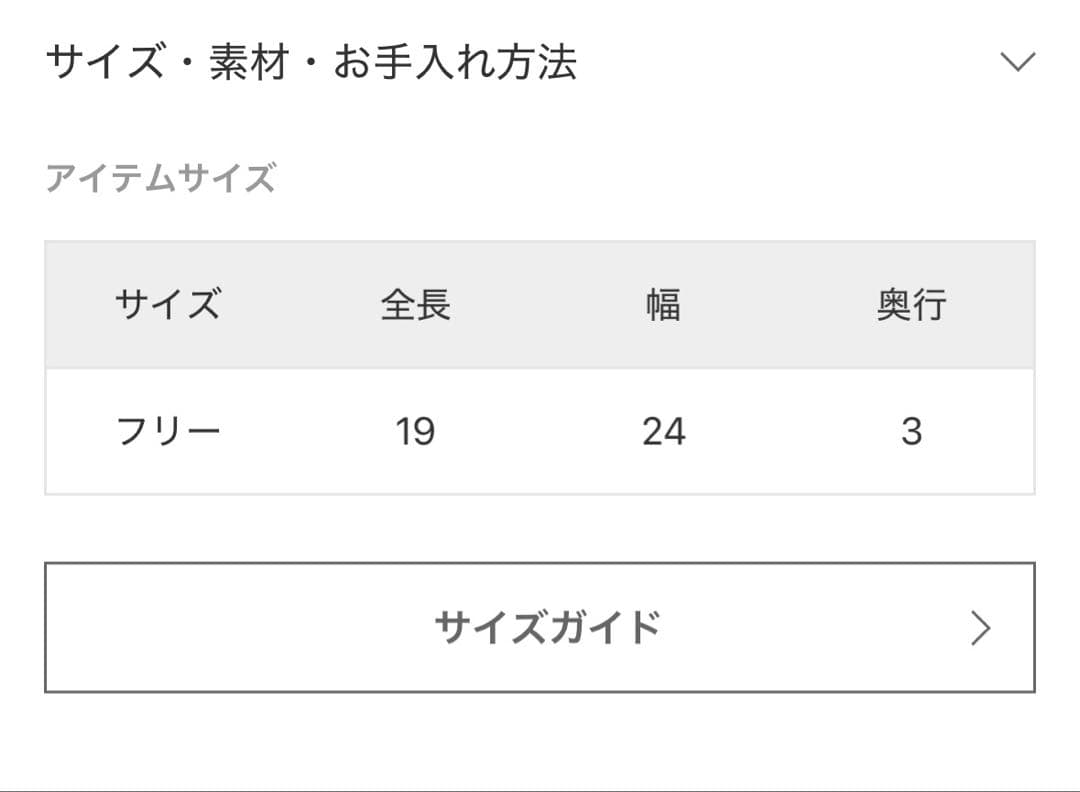Click the サイズ column header in table
This screenshot has width=1080, height=792.
[x=168, y=304]
